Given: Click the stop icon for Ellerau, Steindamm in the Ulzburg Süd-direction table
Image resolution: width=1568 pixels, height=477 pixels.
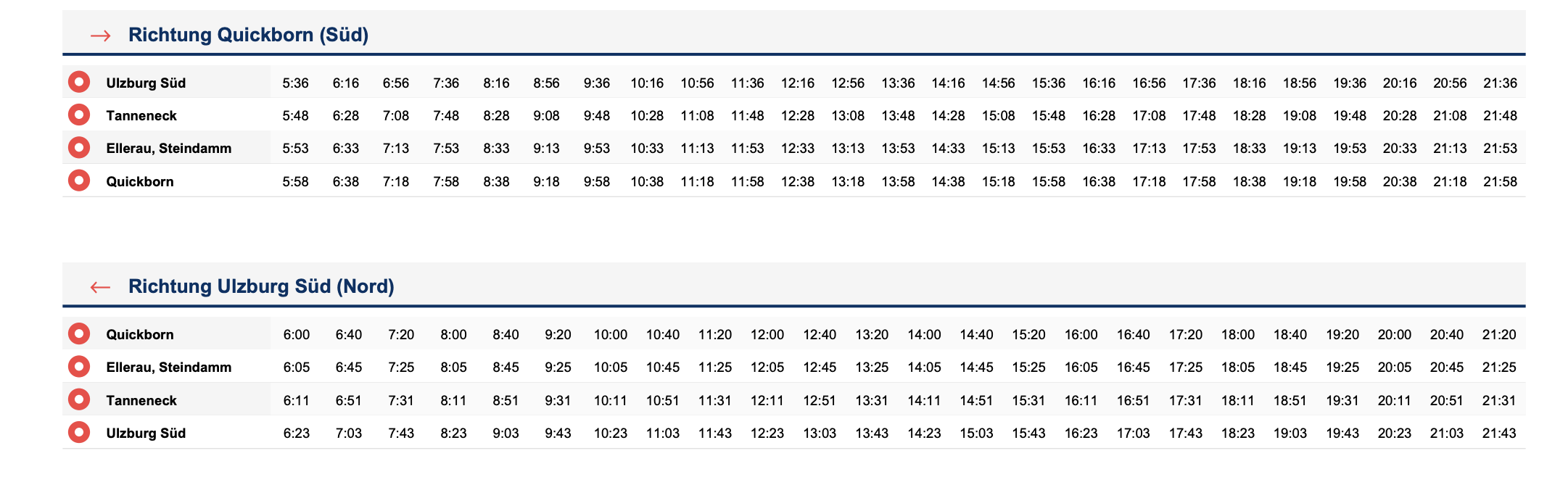Looking at the screenshot, I should click(x=79, y=367).
